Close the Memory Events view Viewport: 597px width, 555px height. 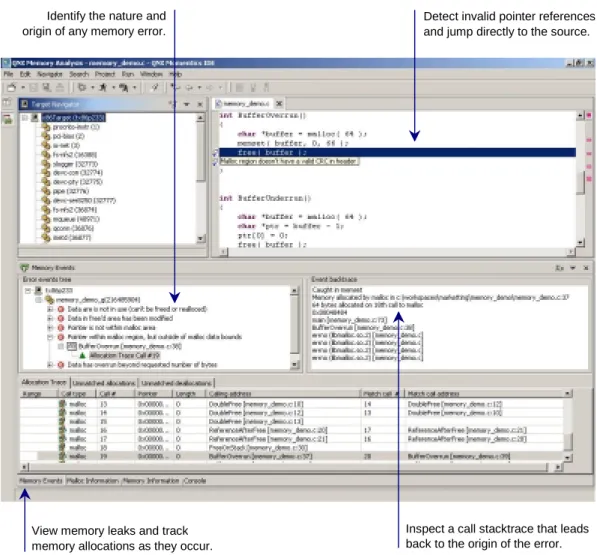point(586,268)
